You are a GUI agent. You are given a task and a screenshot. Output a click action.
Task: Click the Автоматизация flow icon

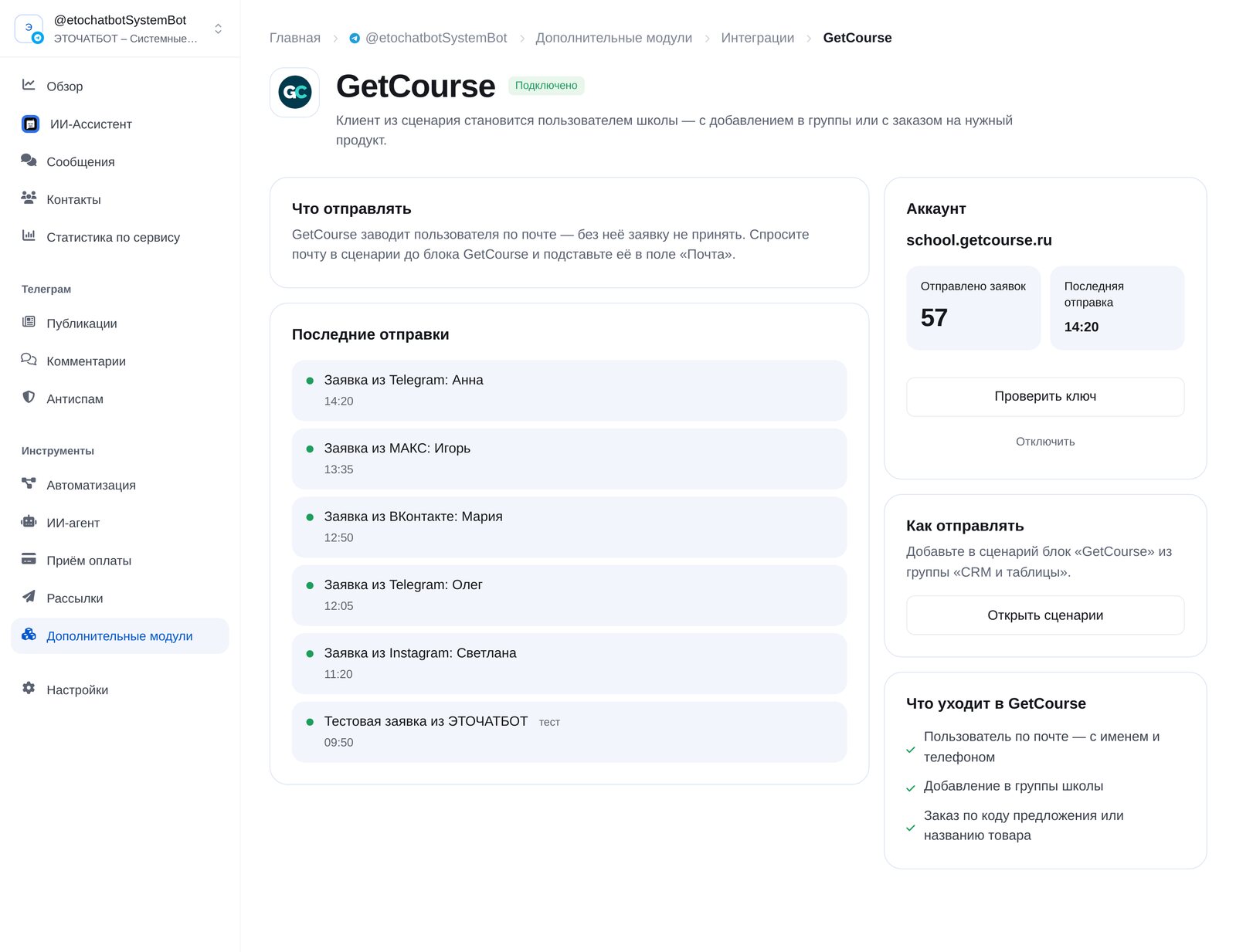pyautogui.click(x=29, y=484)
